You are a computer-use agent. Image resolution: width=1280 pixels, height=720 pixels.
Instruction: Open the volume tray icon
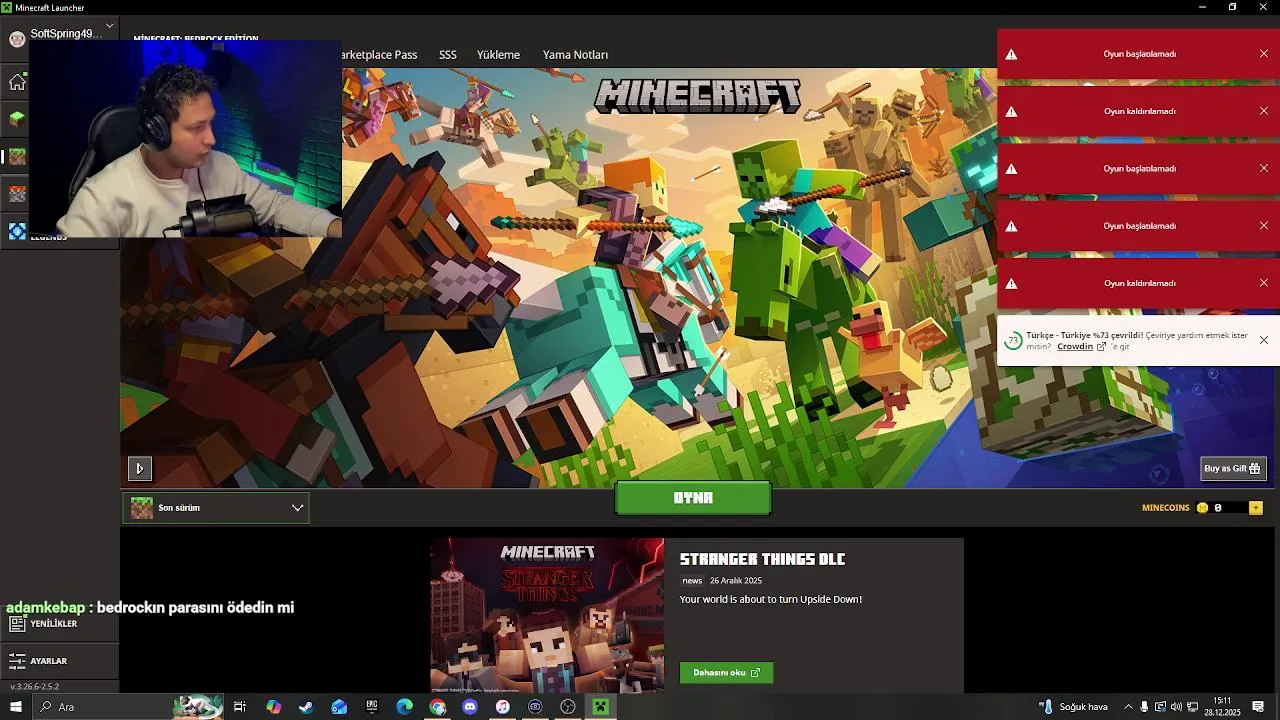click(x=1176, y=707)
